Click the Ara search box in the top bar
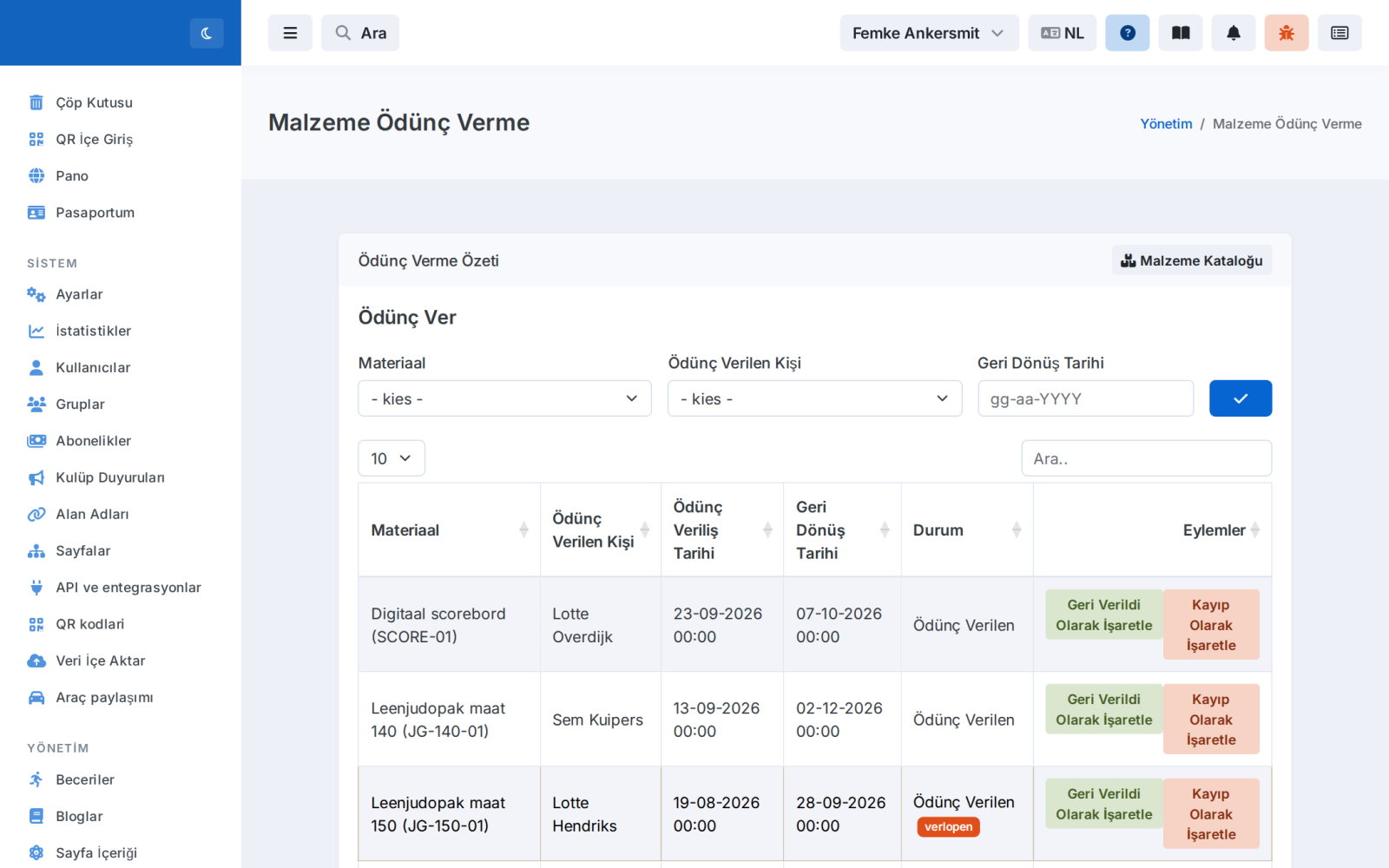Viewport: 1389px width, 868px height. point(360,33)
